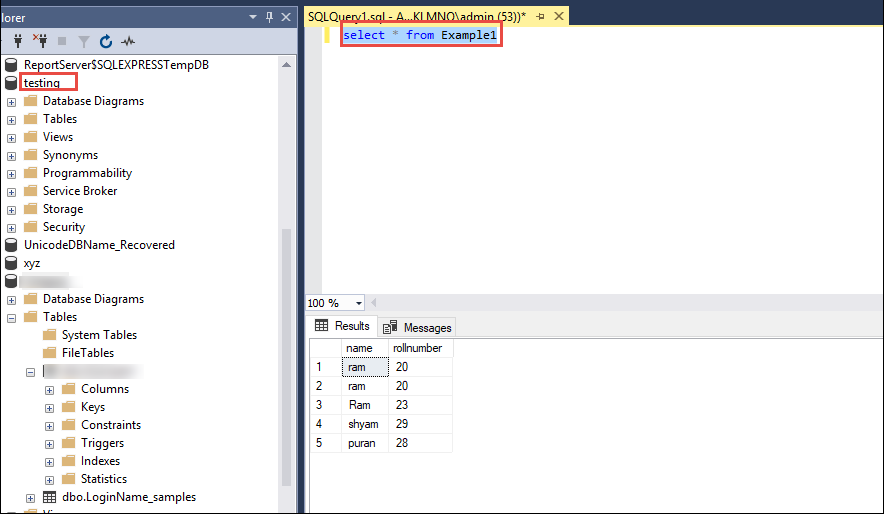Expand the Synonyms folder
The width and height of the screenshot is (884, 514).
pos(11,156)
